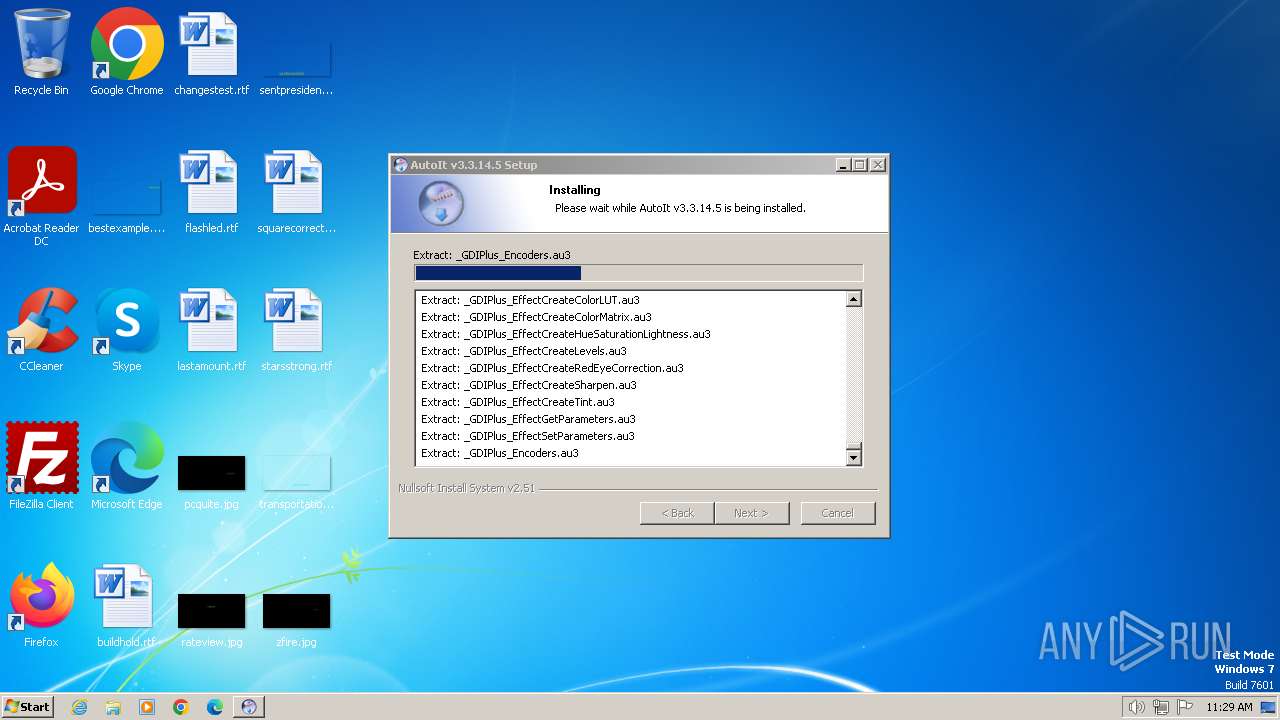This screenshot has width=1280, height=720.
Task: Select _GDIPlus_EffectSetParameters.au3 log line
Action: 528,436
